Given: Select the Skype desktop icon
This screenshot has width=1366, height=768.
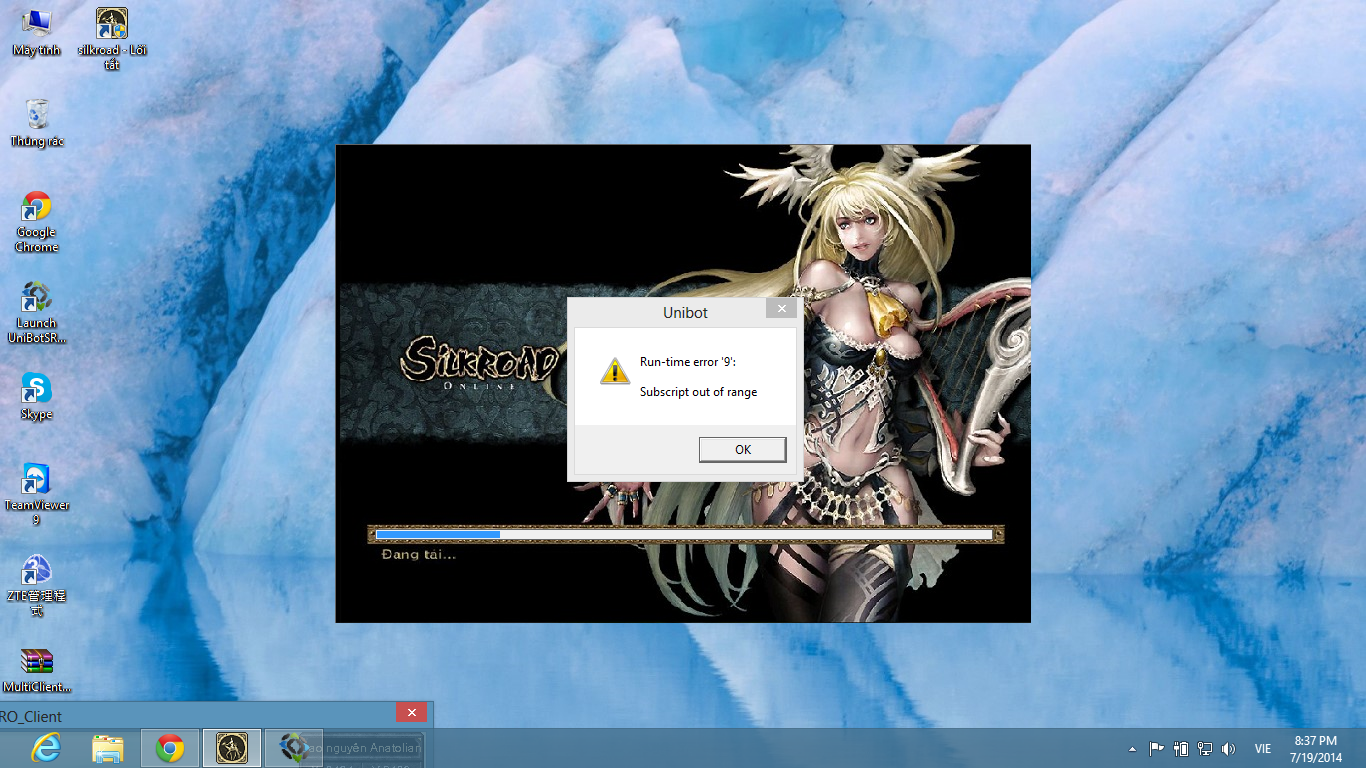Looking at the screenshot, I should [x=37, y=397].
